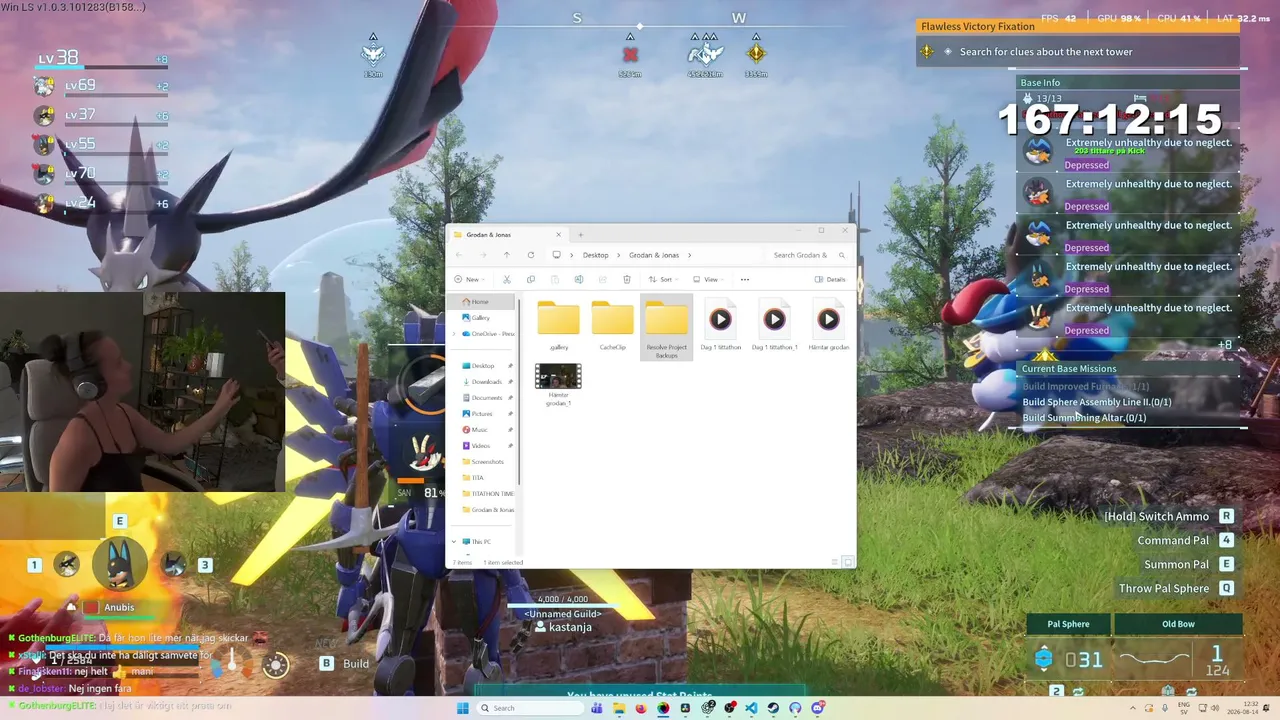Open Desktop in Quick access
The height and width of the screenshot is (720, 1280).
point(485,366)
